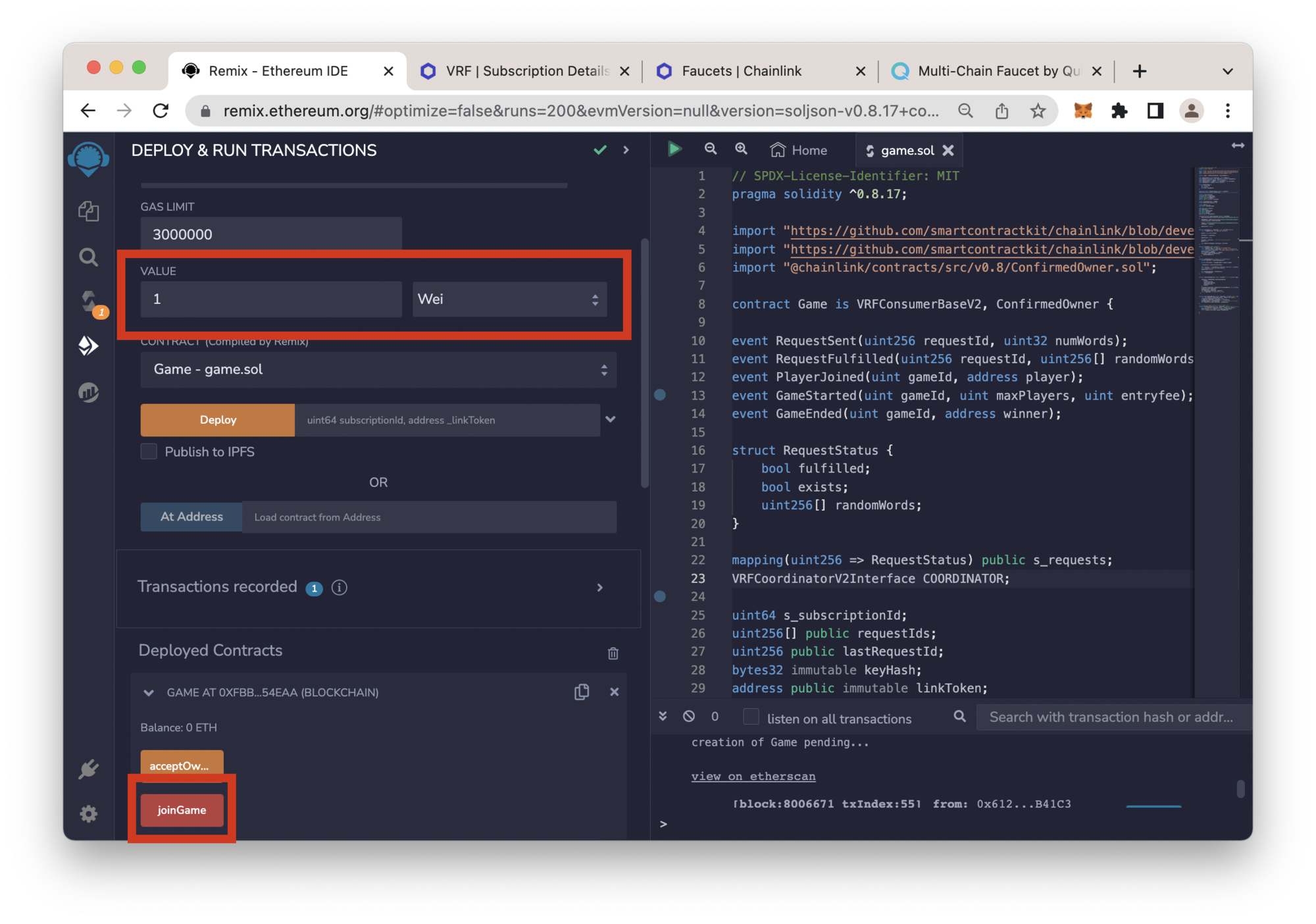
Task: Reload the Remix page
Action: [161, 111]
